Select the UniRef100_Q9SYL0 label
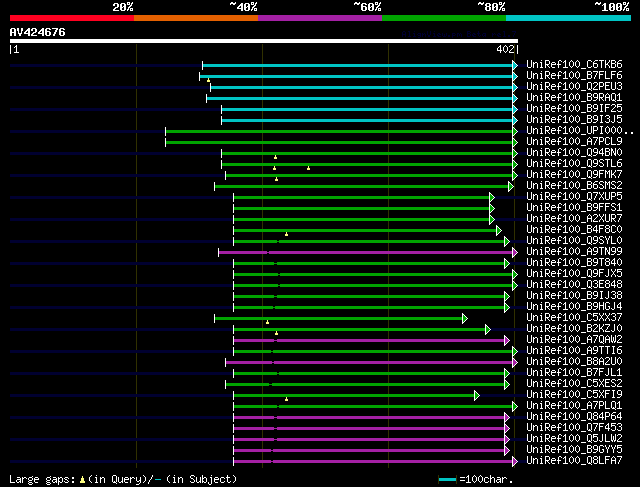This screenshot has width=640, height=487. coord(574,241)
